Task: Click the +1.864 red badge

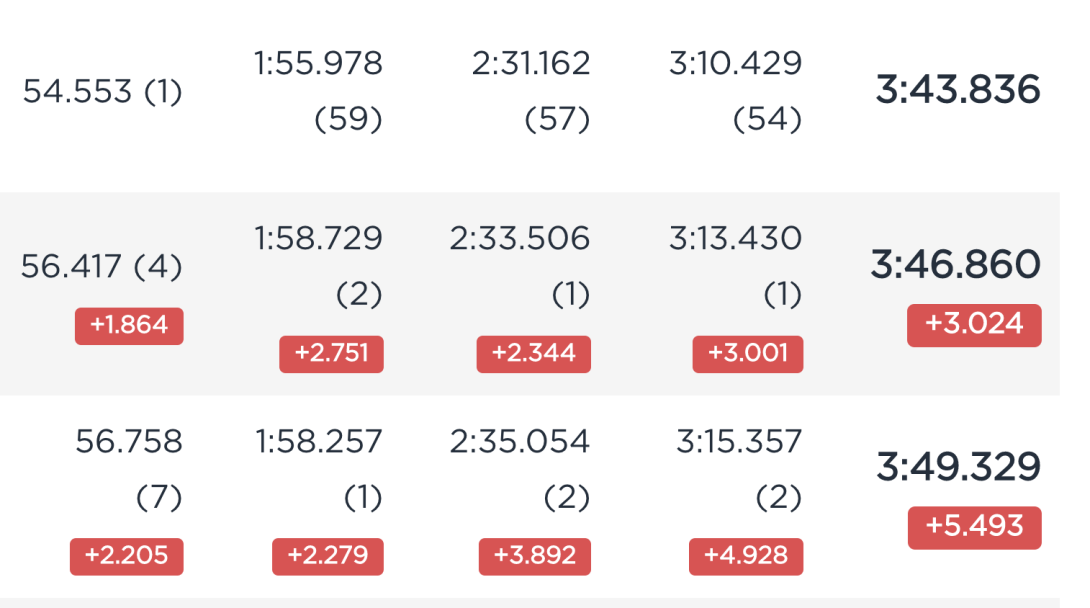Action: pyautogui.click(x=129, y=325)
